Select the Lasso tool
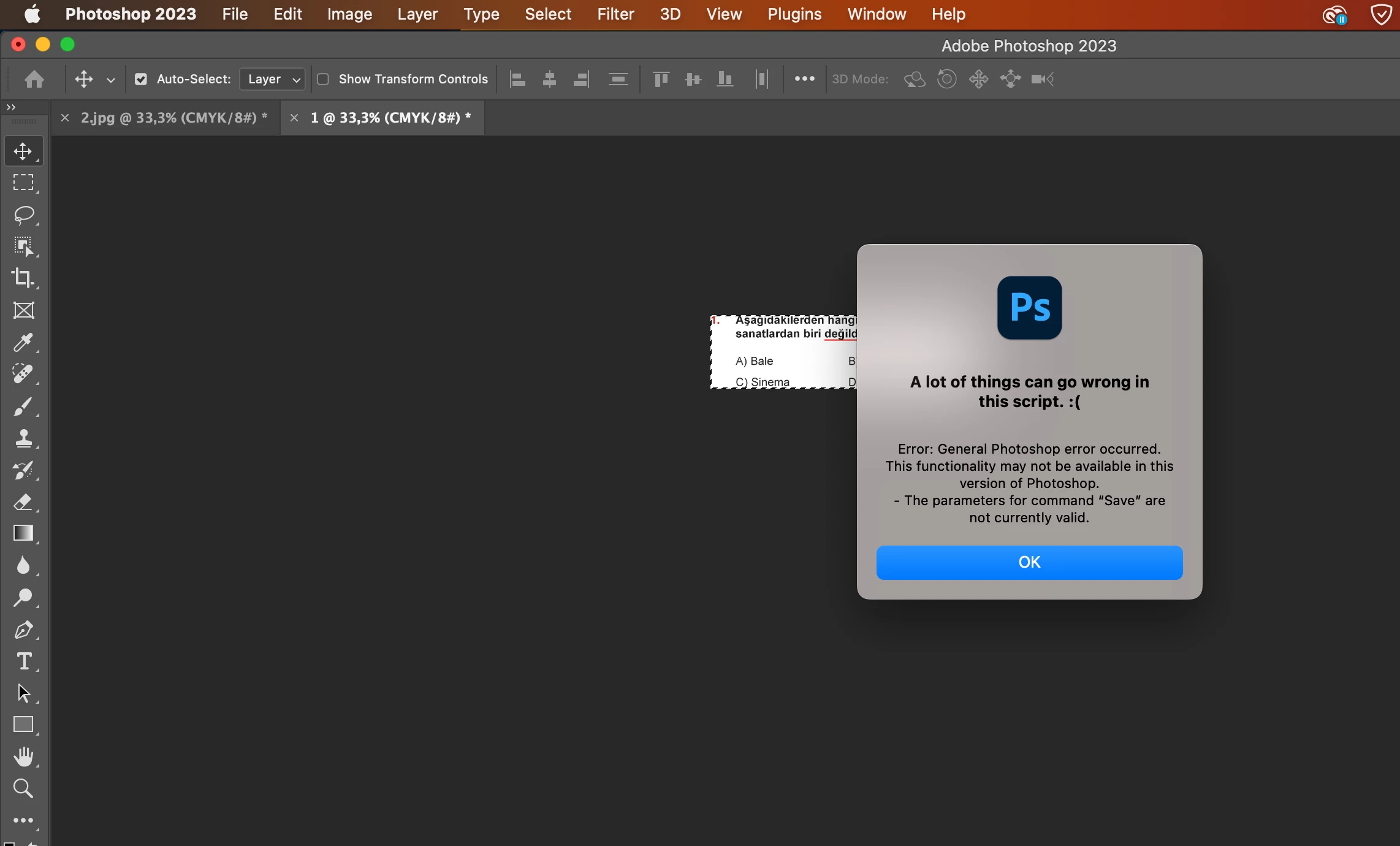The width and height of the screenshot is (1400, 846). pyautogui.click(x=24, y=215)
